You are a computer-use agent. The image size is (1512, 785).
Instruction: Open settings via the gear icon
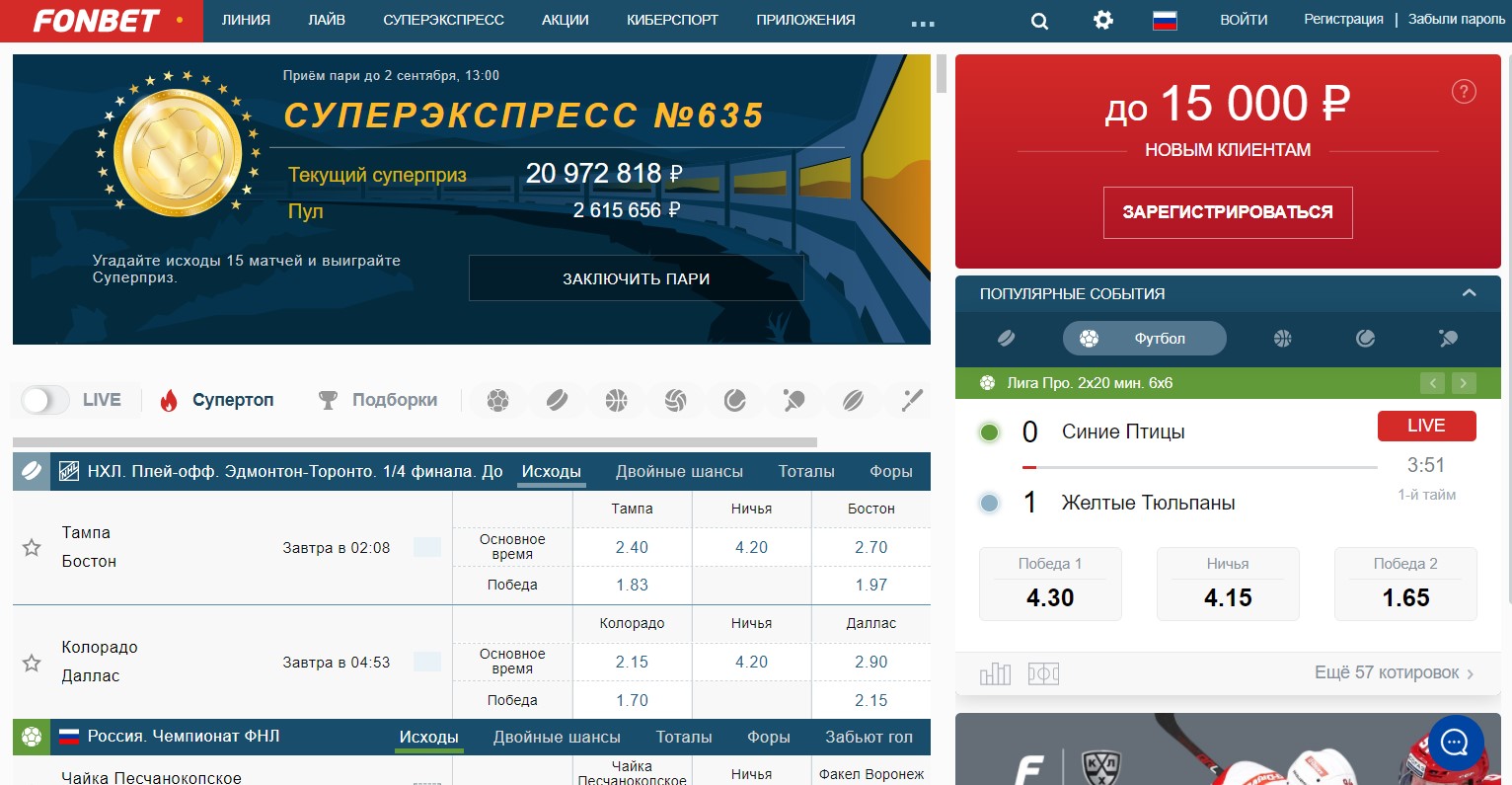[1103, 20]
